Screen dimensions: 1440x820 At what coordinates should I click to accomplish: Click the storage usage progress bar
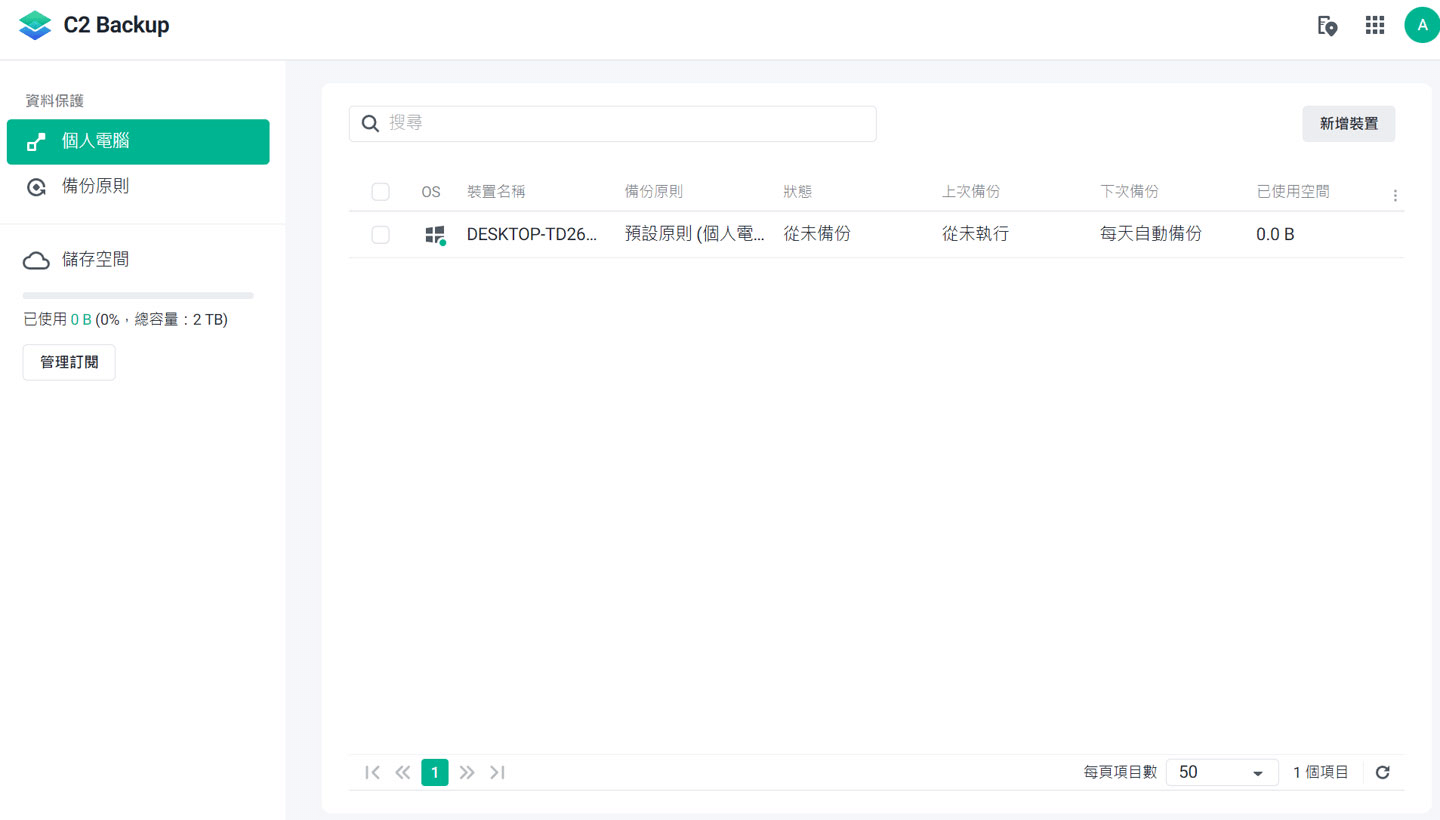[x=138, y=296]
